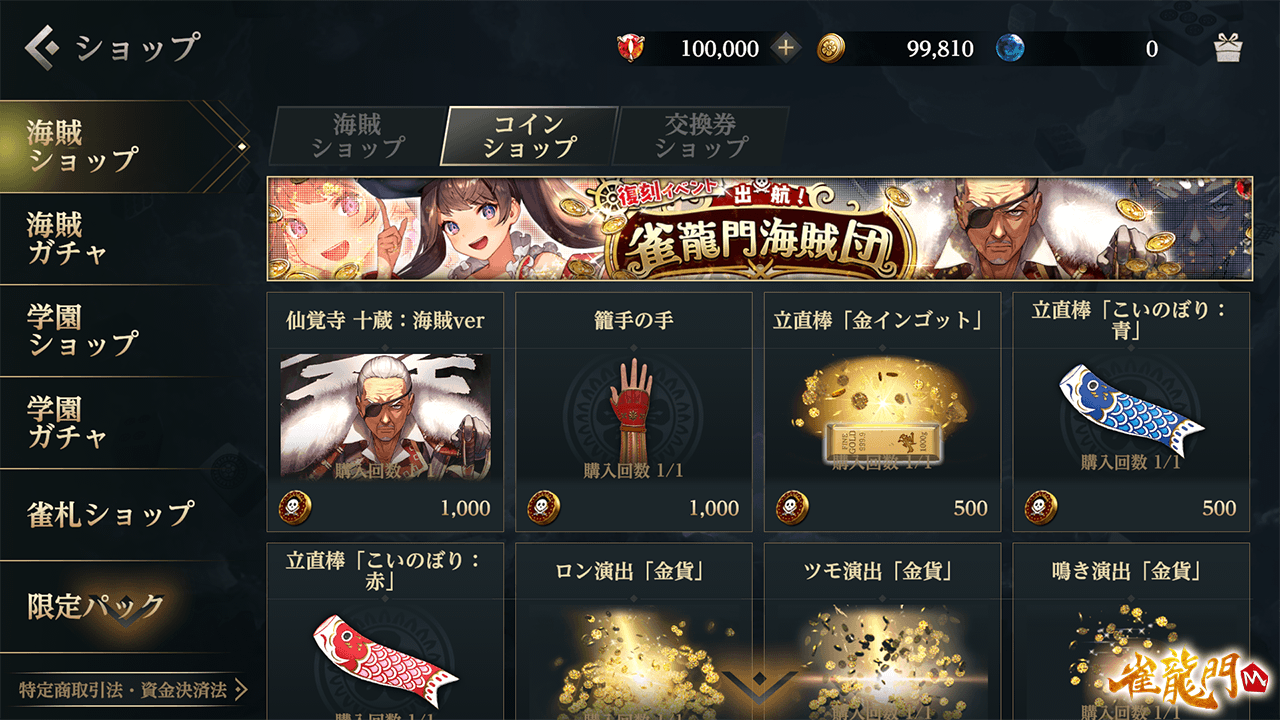Tap the gold coin currency icon
This screenshot has width=1280, height=720.
[x=831, y=48]
